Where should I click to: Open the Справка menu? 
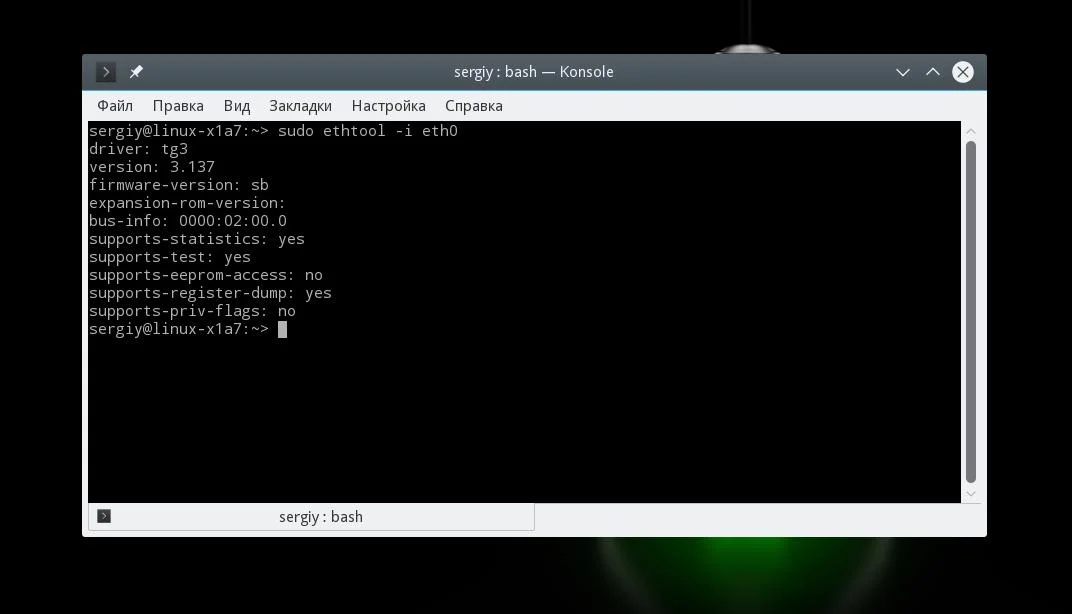pos(474,106)
